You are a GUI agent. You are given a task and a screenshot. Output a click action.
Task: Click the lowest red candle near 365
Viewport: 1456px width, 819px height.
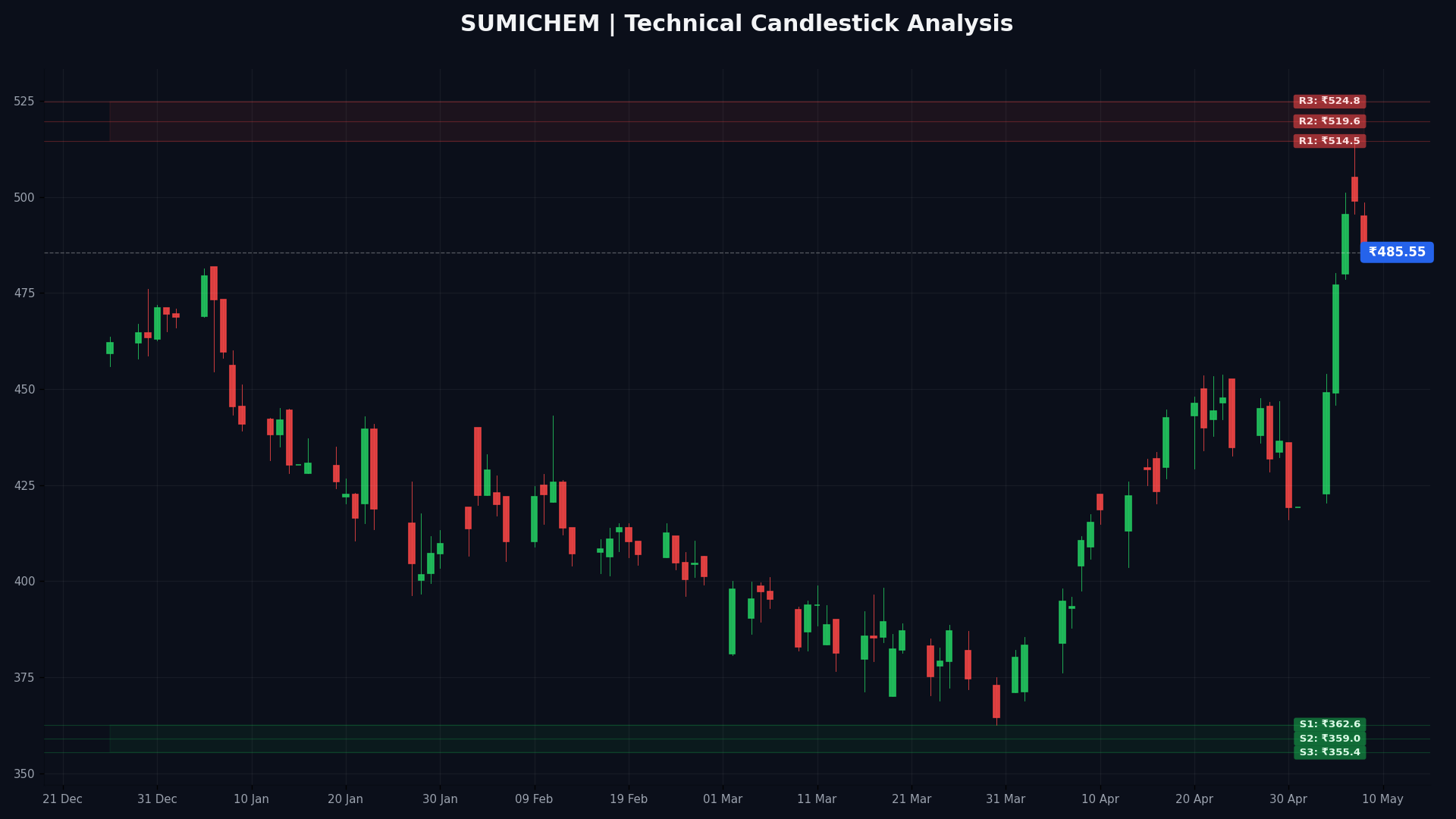pos(996,701)
